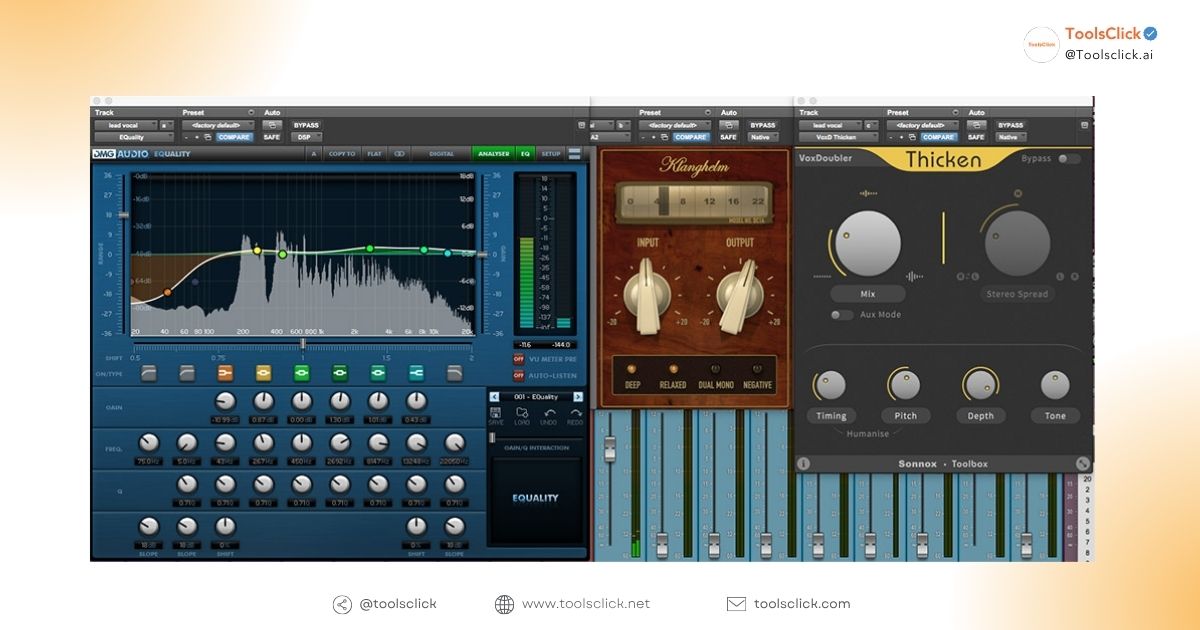Screen dimensions: 1200x630
Task: Toggle VoxDoubler Bypass switch
Action: point(1069,158)
